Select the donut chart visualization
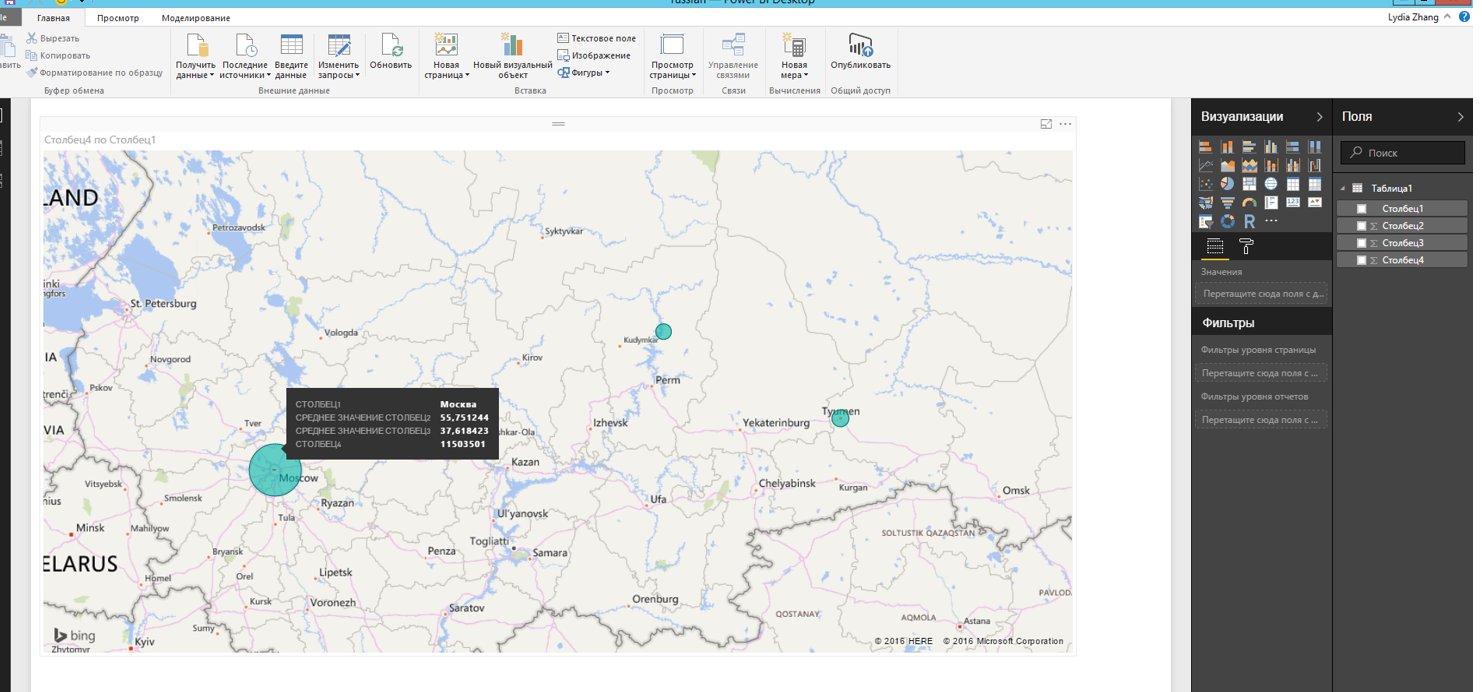This screenshot has height=692, width=1482. [x=1228, y=221]
